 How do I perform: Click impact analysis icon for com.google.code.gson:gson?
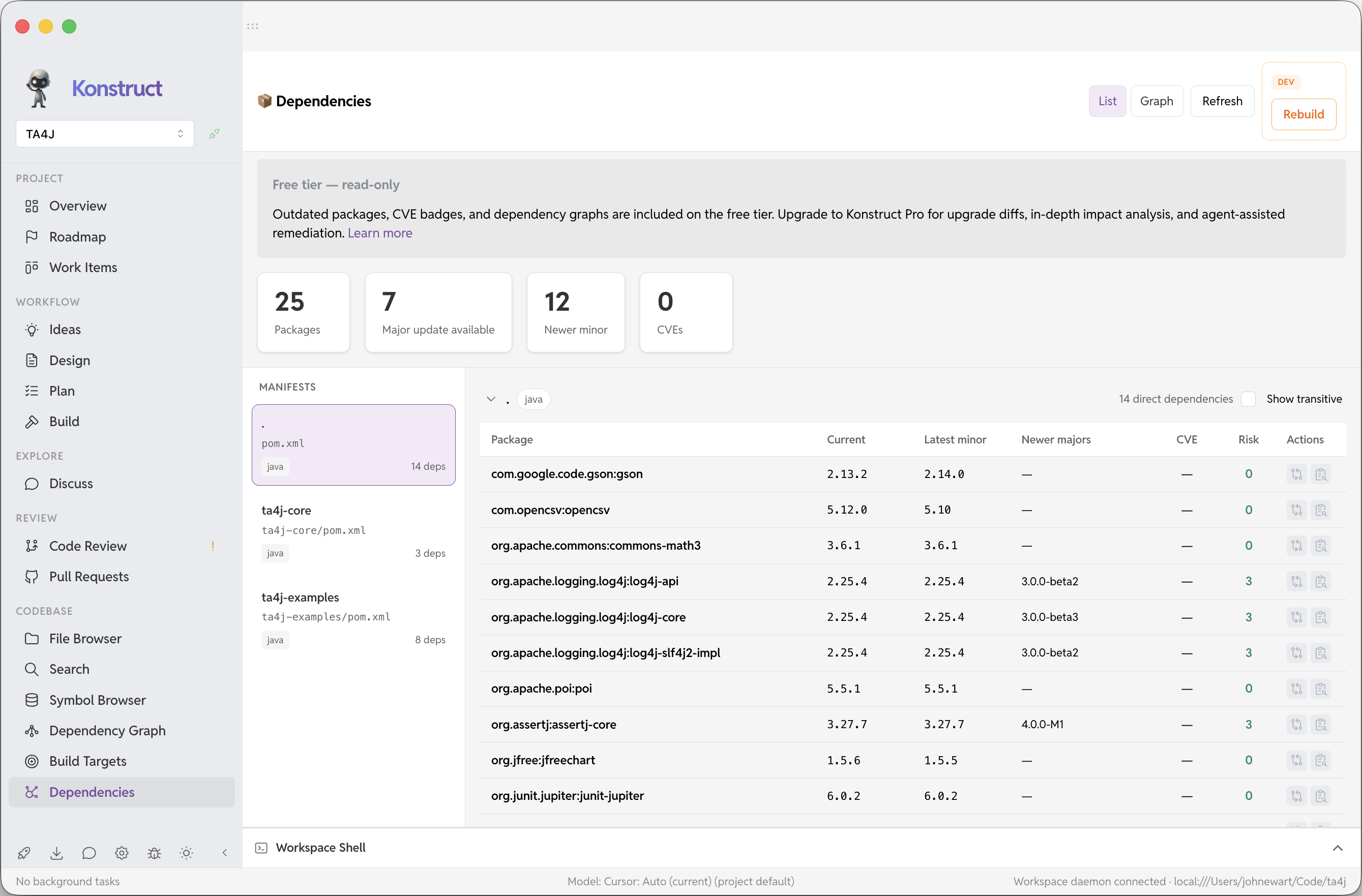[x=1321, y=474]
